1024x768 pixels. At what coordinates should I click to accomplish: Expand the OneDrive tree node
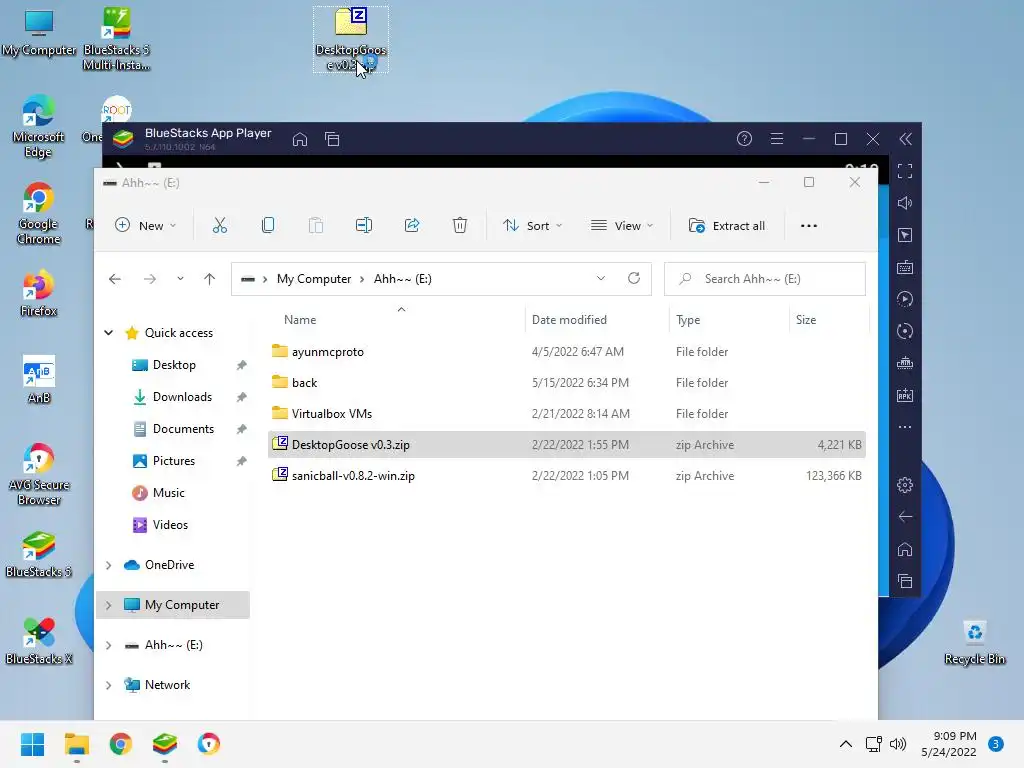(x=108, y=565)
